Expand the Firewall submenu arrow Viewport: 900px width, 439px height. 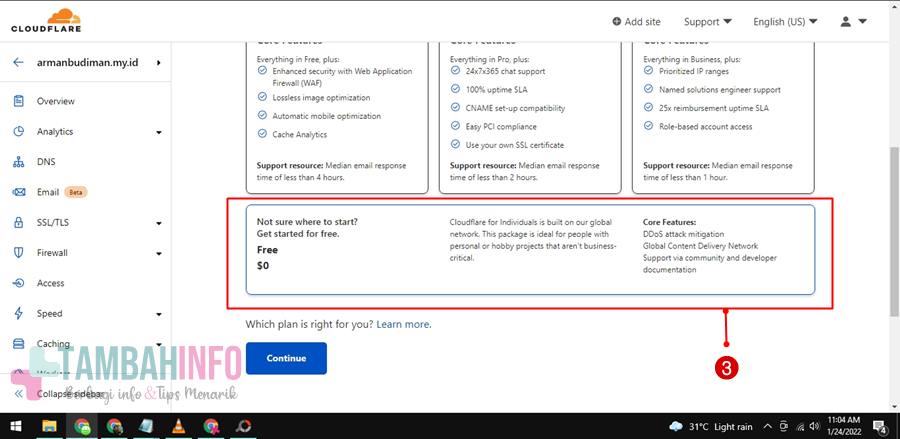click(x=159, y=254)
